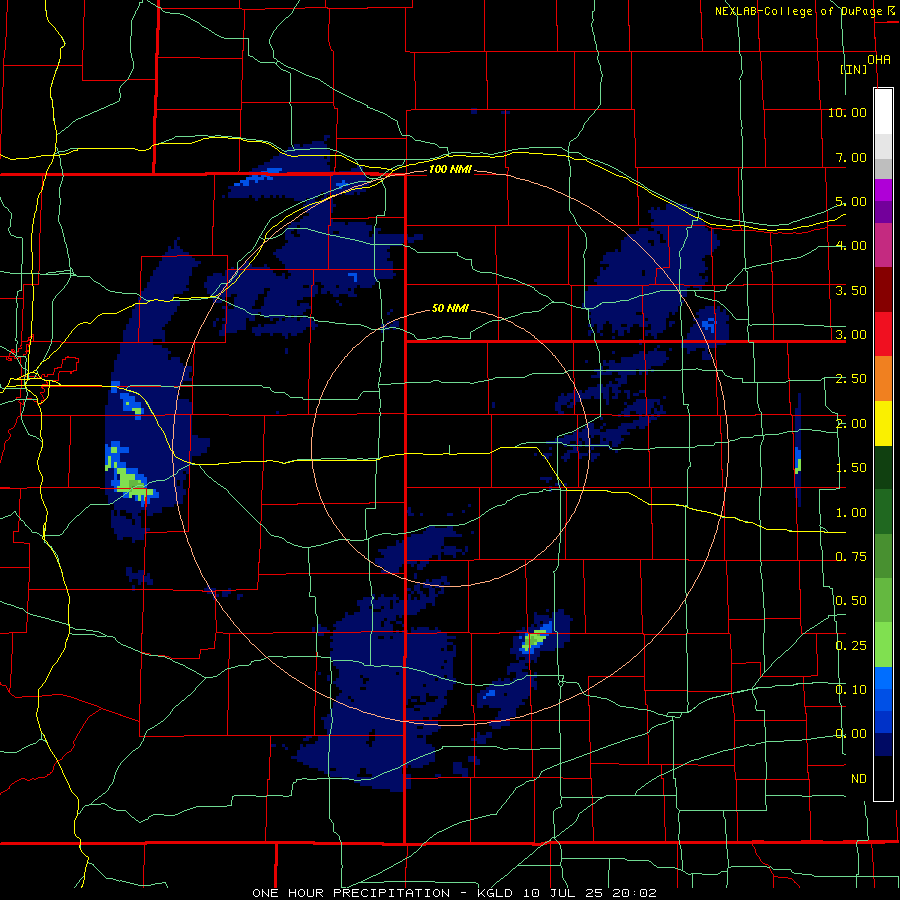Click the 5.00 legend value

click(851, 201)
